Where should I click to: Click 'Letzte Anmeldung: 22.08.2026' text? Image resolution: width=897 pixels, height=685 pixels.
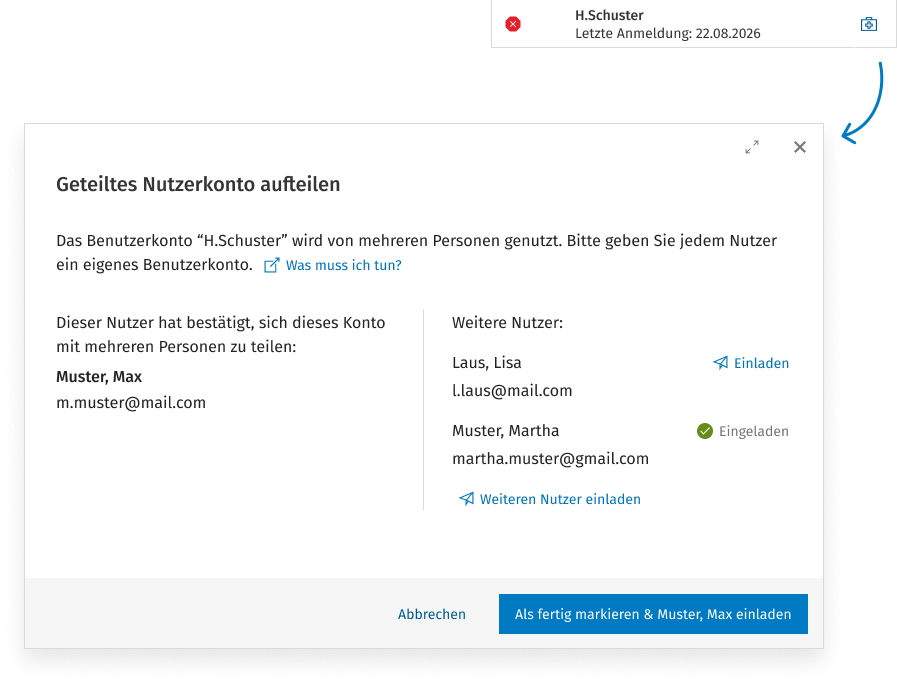(x=668, y=33)
